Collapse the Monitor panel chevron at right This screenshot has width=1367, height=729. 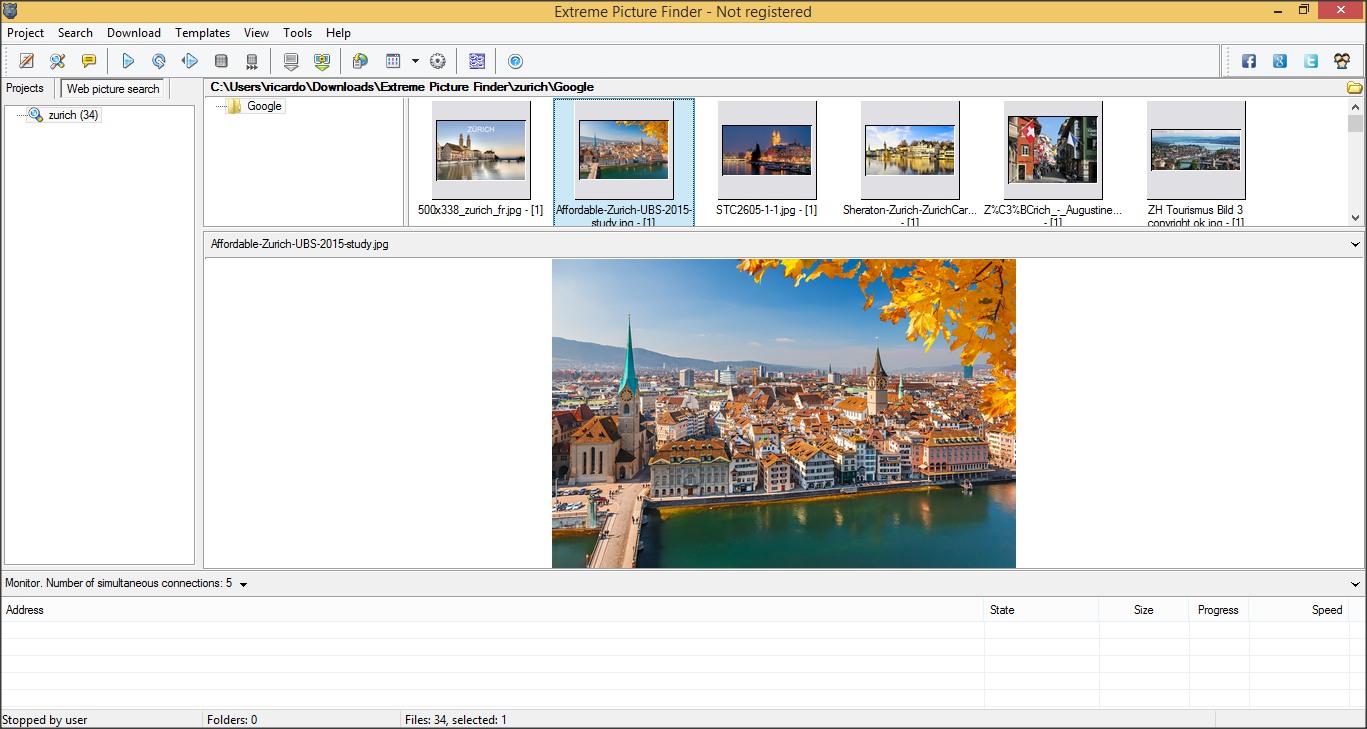pyautogui.click(x=1355, y=584)
